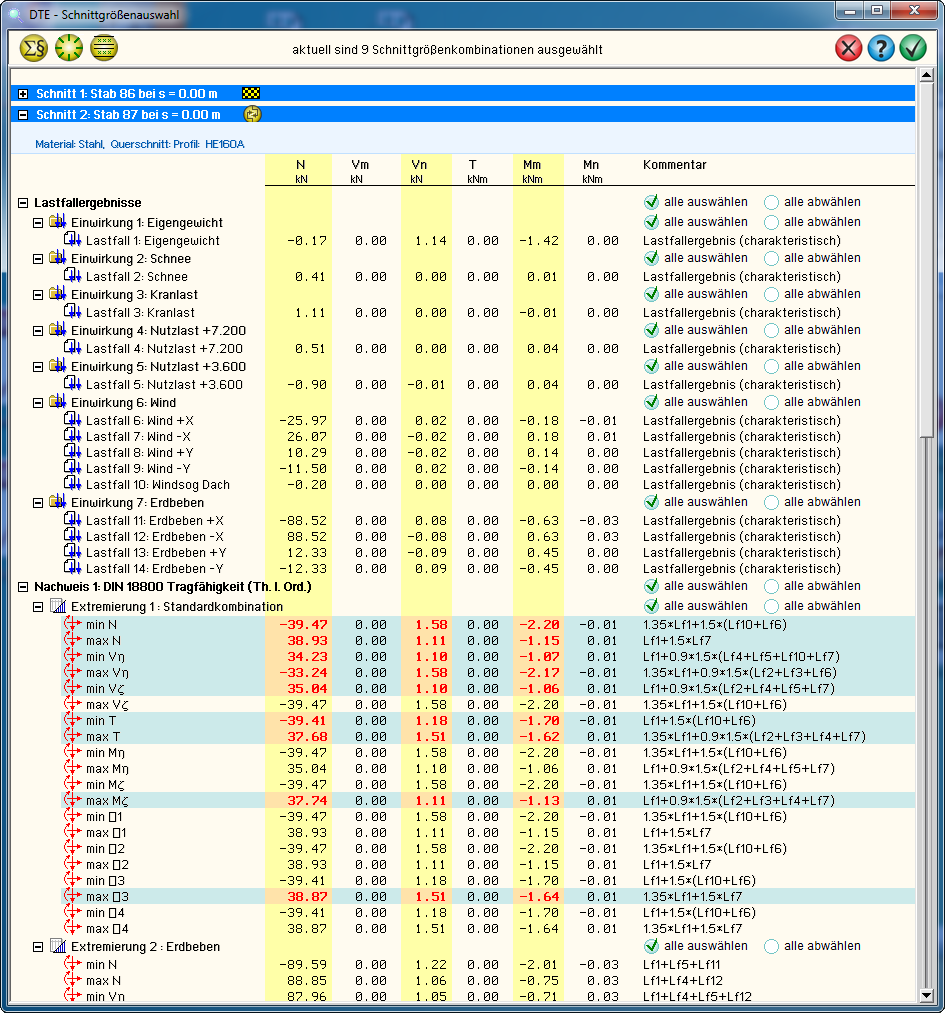Select 'alle auswählen' for Einwirkung 6: Wind
The height and width of the screenshot is (1013, 945).
coord(652,402)
